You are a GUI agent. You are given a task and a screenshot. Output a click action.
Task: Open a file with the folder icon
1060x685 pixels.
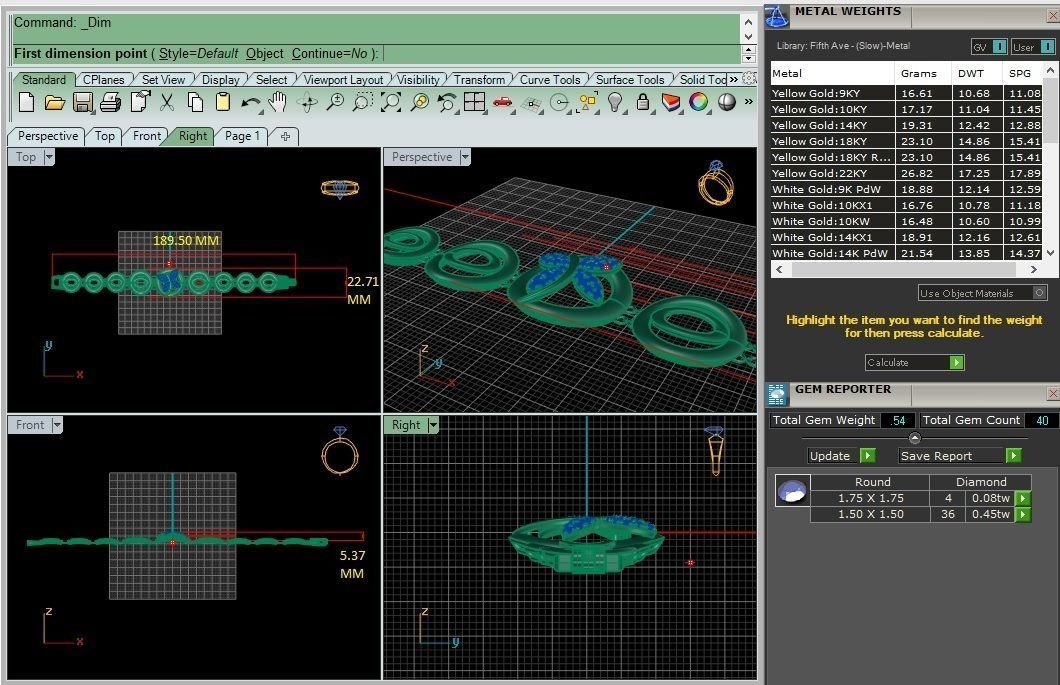pos(54,102)
